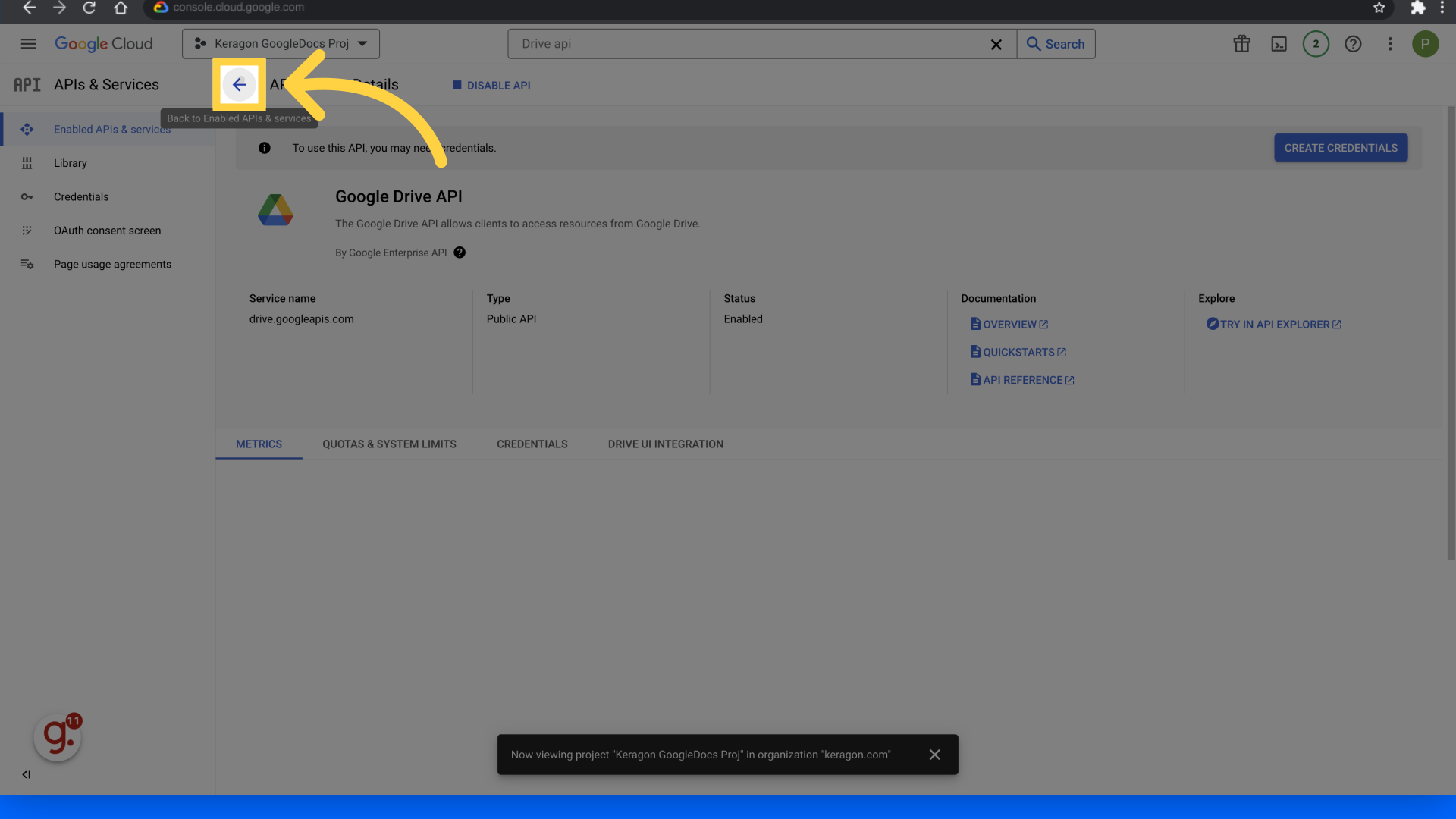Open TRY IN API EXPLORER link
Screen dimensions: 1456x819
(x=1274, y=325)
